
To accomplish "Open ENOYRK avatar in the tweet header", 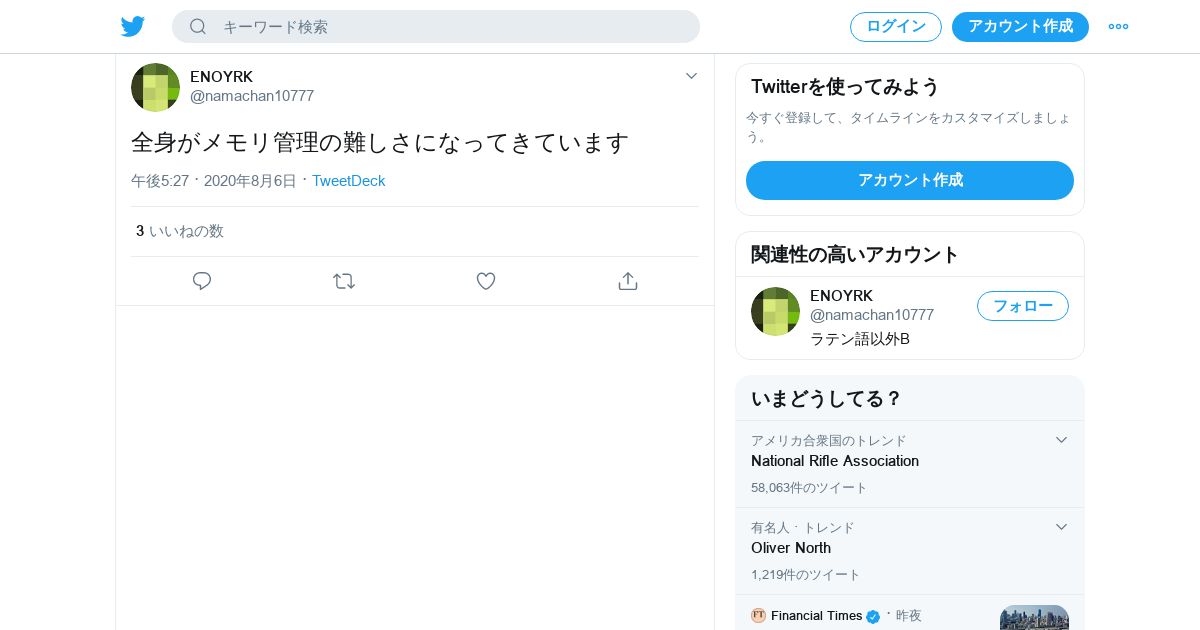I will 155,87.
